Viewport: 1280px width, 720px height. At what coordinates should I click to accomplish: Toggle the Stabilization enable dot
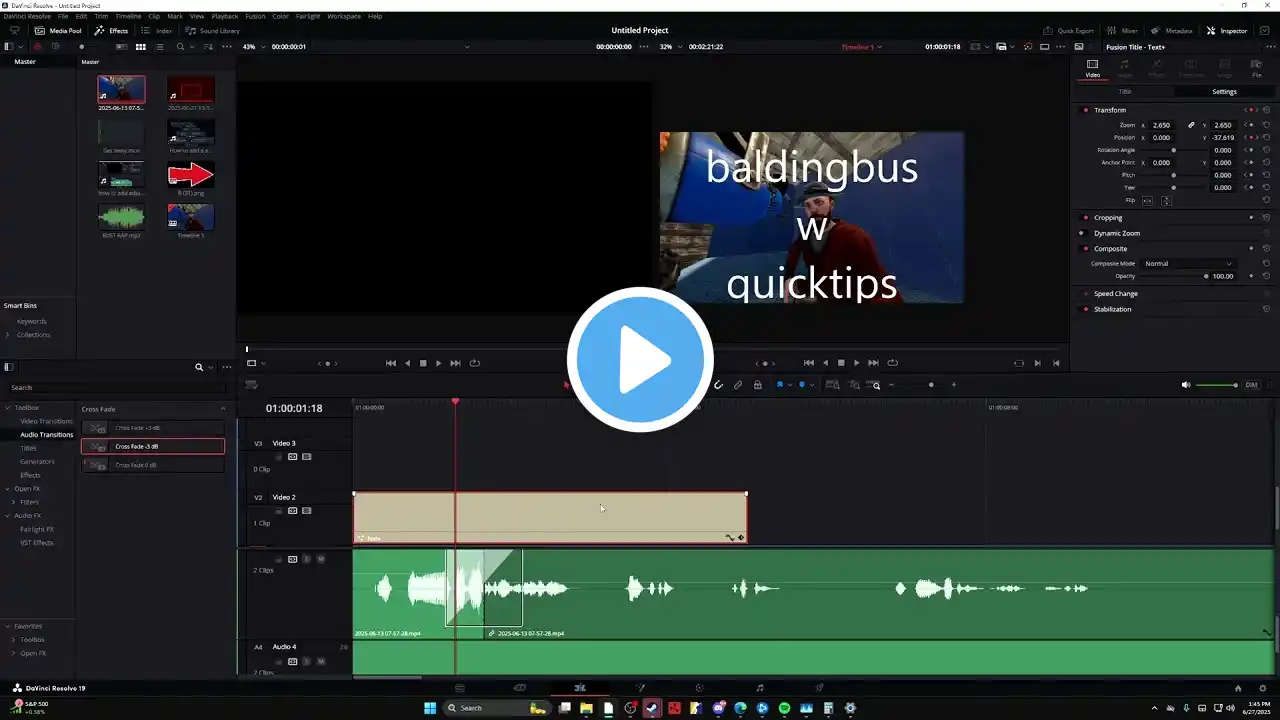tap(1085, 309)
